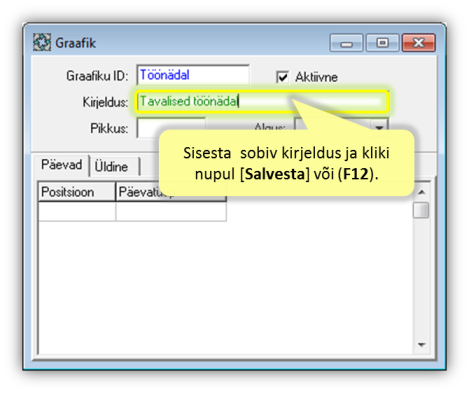
Task: Uncheck the Aktiivne checkbox
Action: (x=282, y=77)
